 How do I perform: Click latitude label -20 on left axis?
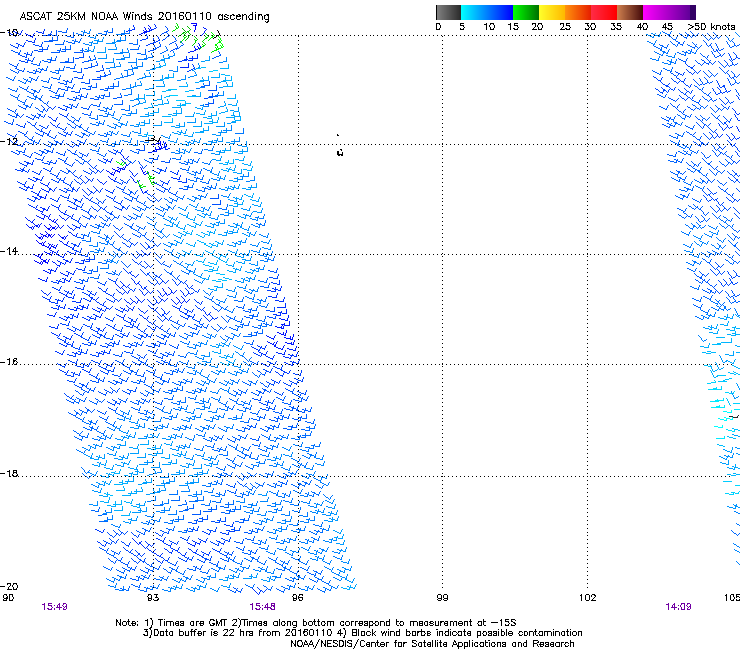click(x=9, y=586)
